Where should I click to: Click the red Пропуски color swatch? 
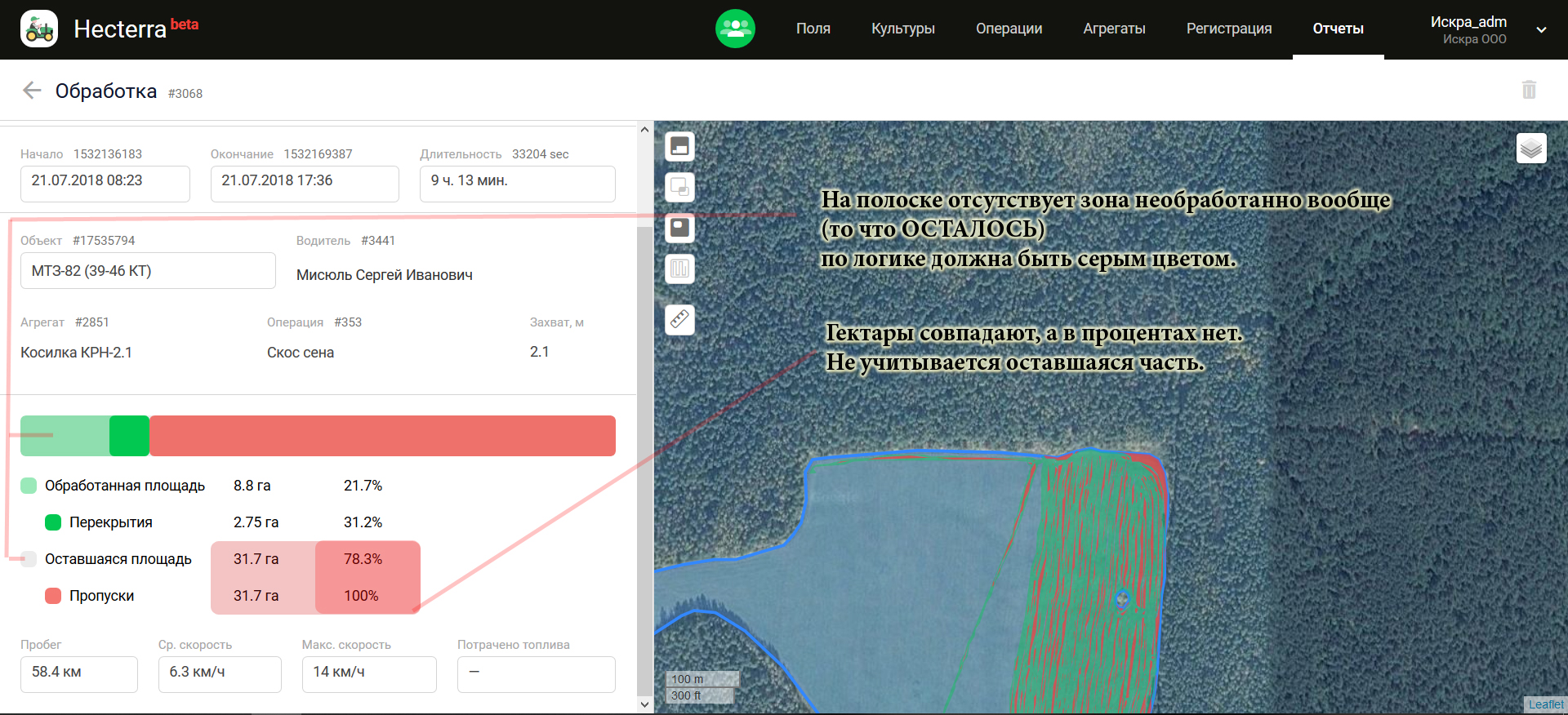[x=53, y=596]
